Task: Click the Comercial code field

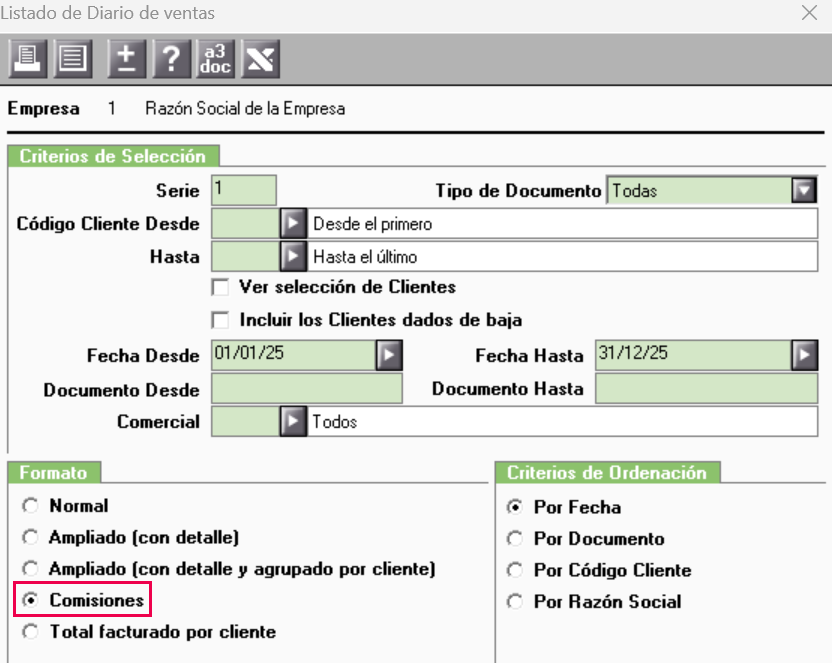Action: tap(246, 422)
